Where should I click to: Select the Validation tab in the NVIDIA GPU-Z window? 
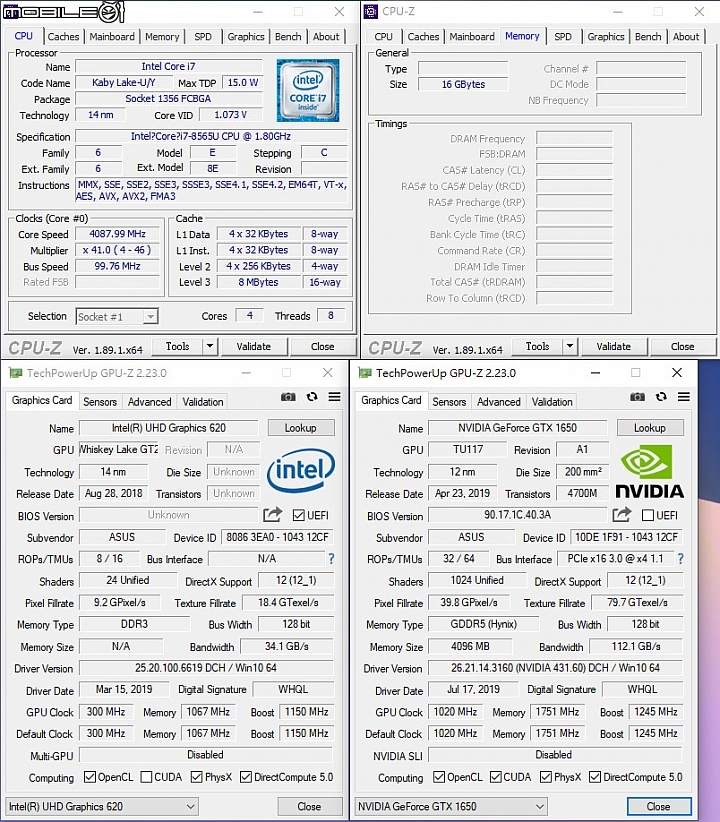(x=552, y=402)
